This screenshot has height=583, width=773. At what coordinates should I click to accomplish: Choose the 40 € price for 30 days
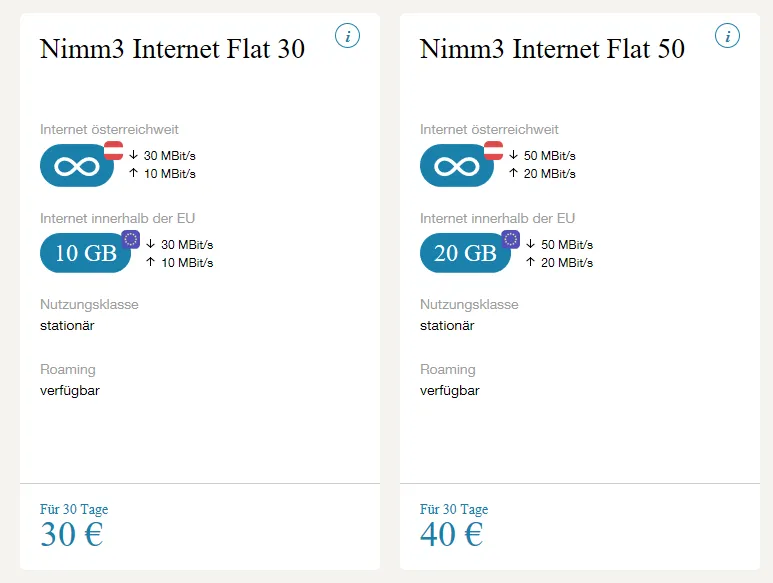(x=452, y=534)
